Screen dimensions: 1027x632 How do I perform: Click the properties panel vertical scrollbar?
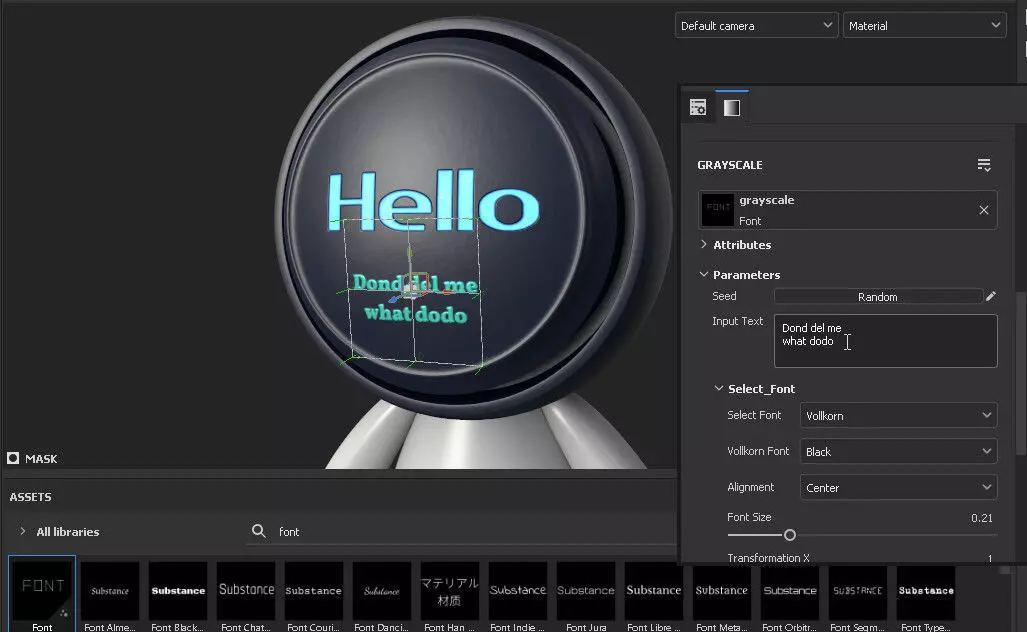point(1021,373)
